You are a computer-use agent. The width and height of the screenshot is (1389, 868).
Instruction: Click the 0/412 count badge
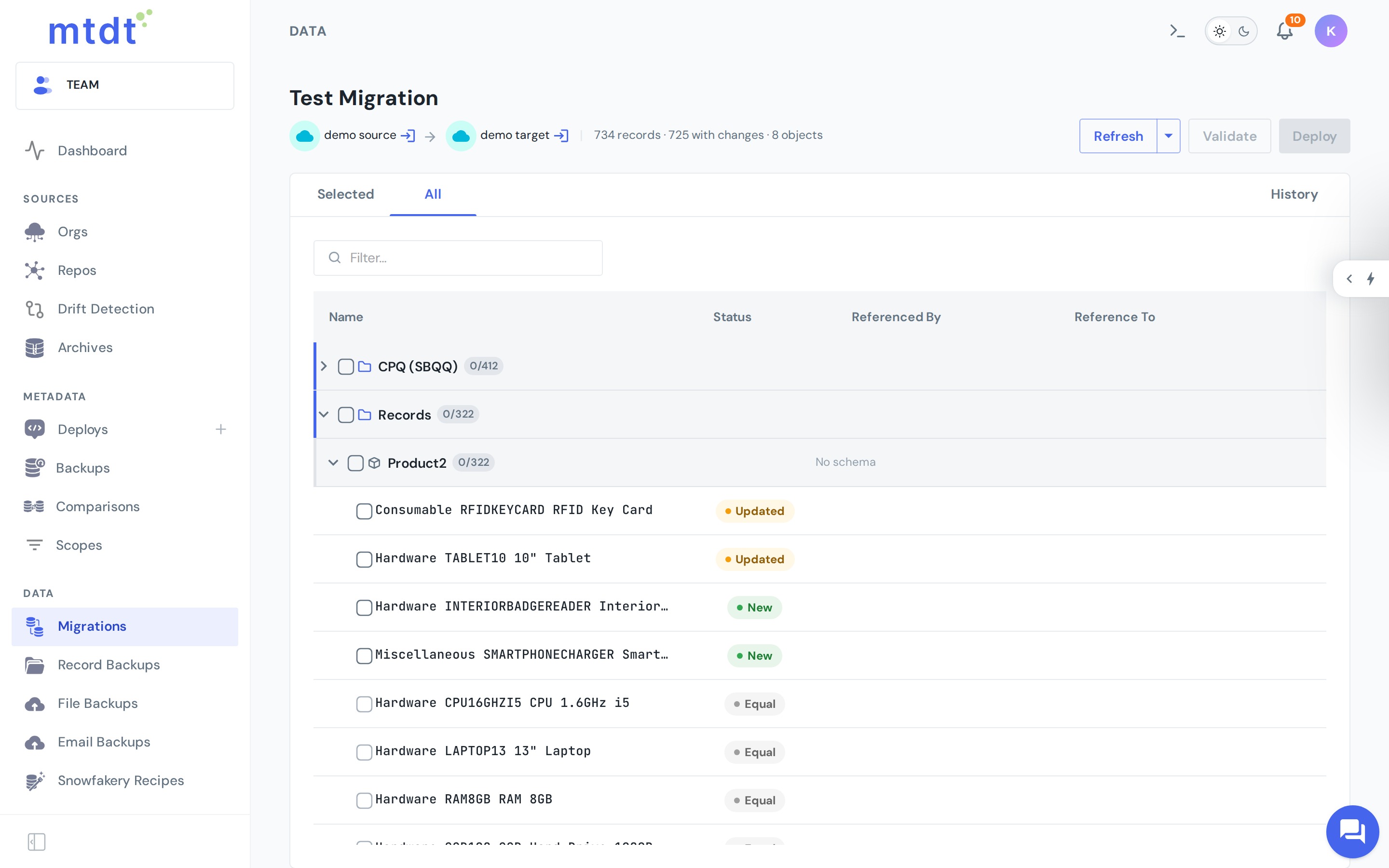click(x=484, y=366)
